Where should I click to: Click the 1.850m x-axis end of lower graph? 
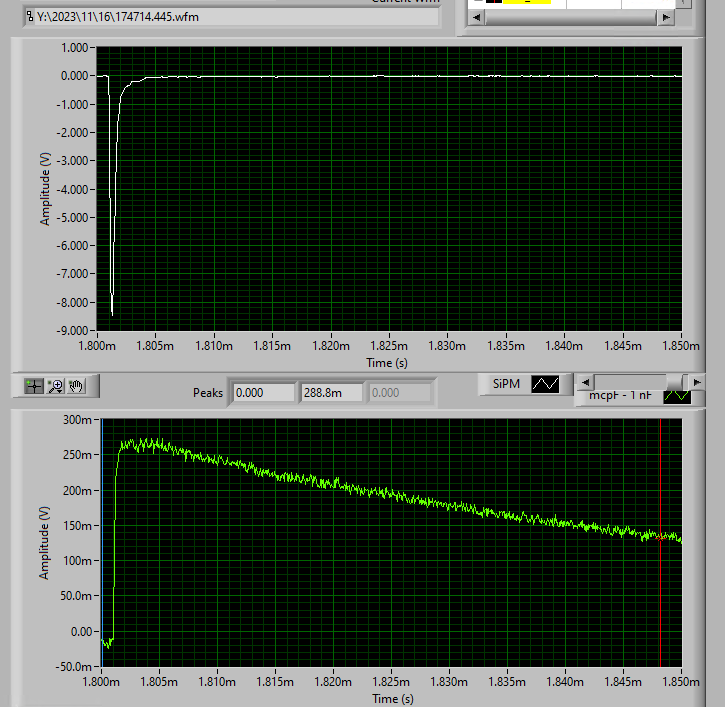pos(681,682)
